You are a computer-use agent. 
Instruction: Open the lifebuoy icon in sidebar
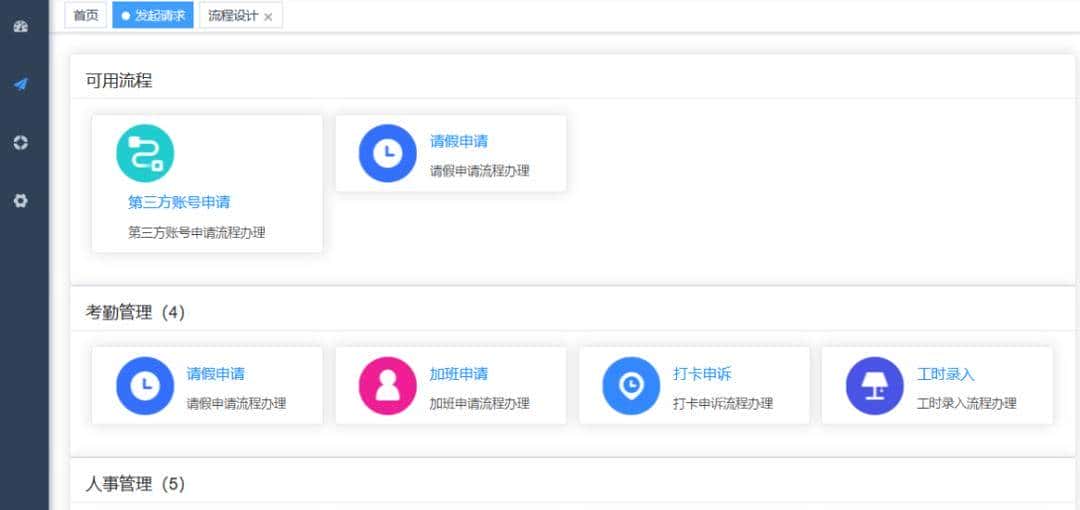(x=21, y=143)
